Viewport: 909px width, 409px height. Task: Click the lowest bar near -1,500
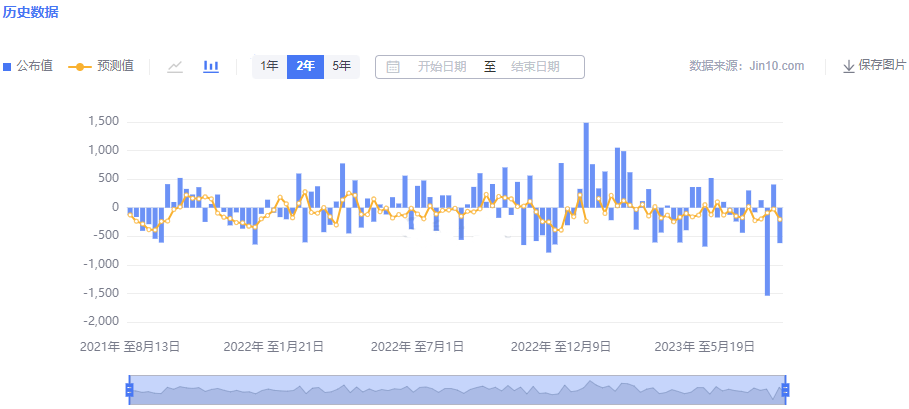(767, 250)
